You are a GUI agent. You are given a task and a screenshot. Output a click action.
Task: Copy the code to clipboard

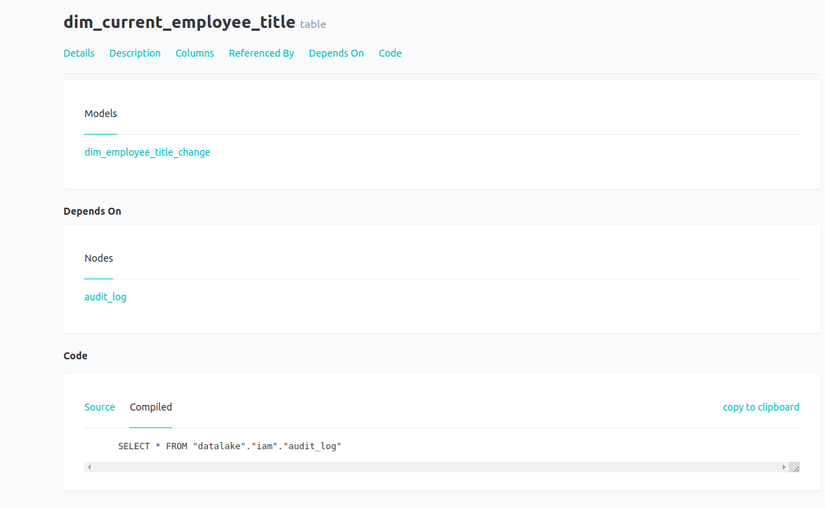click(761, 407)
